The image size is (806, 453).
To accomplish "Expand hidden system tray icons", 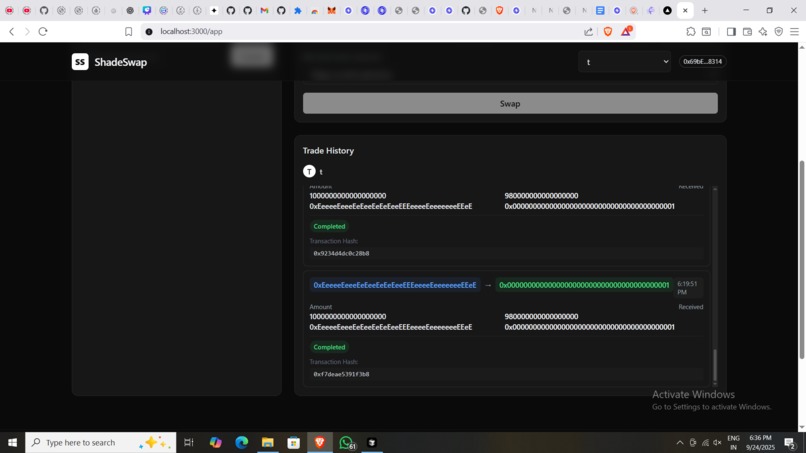I will click(x=680, y=442).
